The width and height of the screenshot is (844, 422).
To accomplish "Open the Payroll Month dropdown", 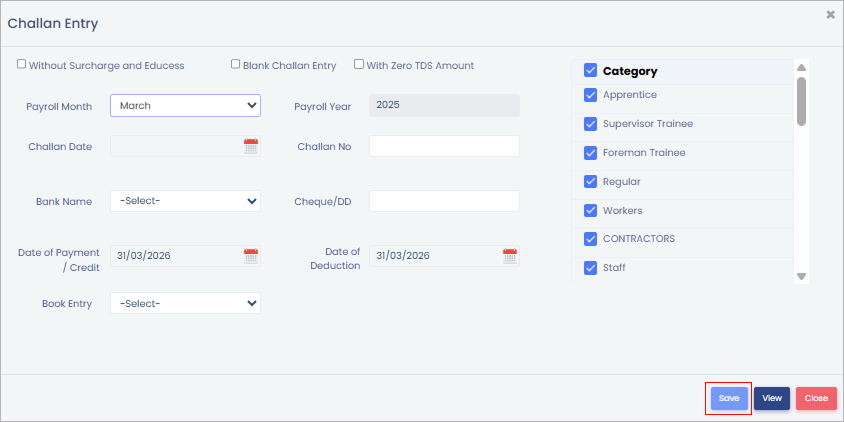I will 185,105.
